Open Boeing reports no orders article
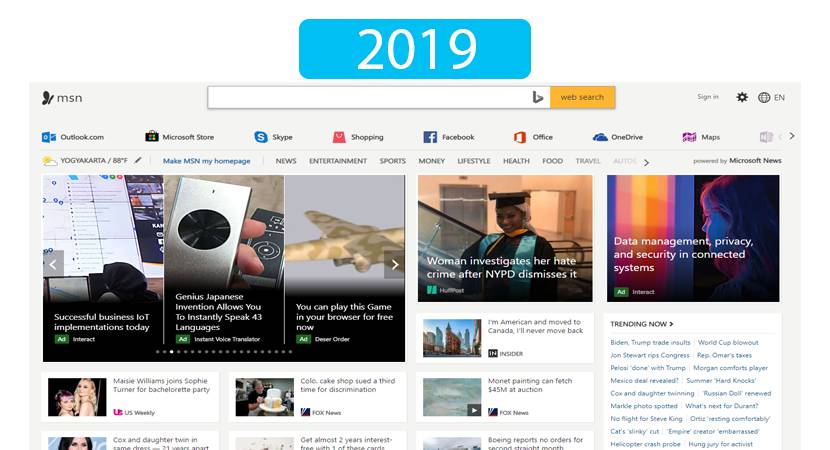 pos(535,443)
